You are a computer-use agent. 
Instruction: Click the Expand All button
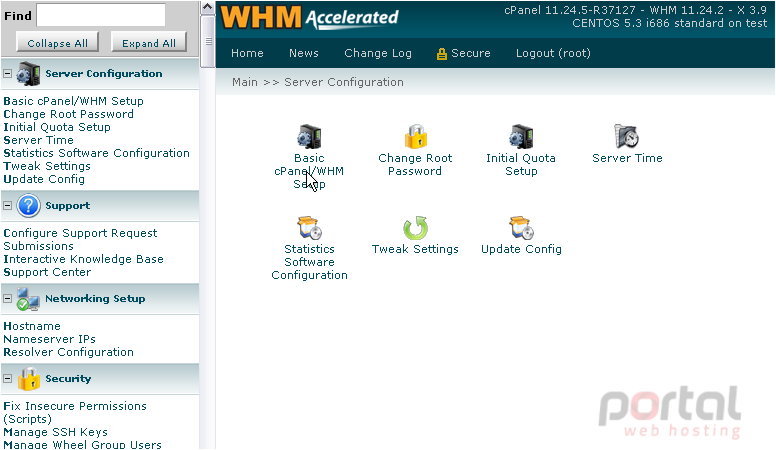[148, 43]
